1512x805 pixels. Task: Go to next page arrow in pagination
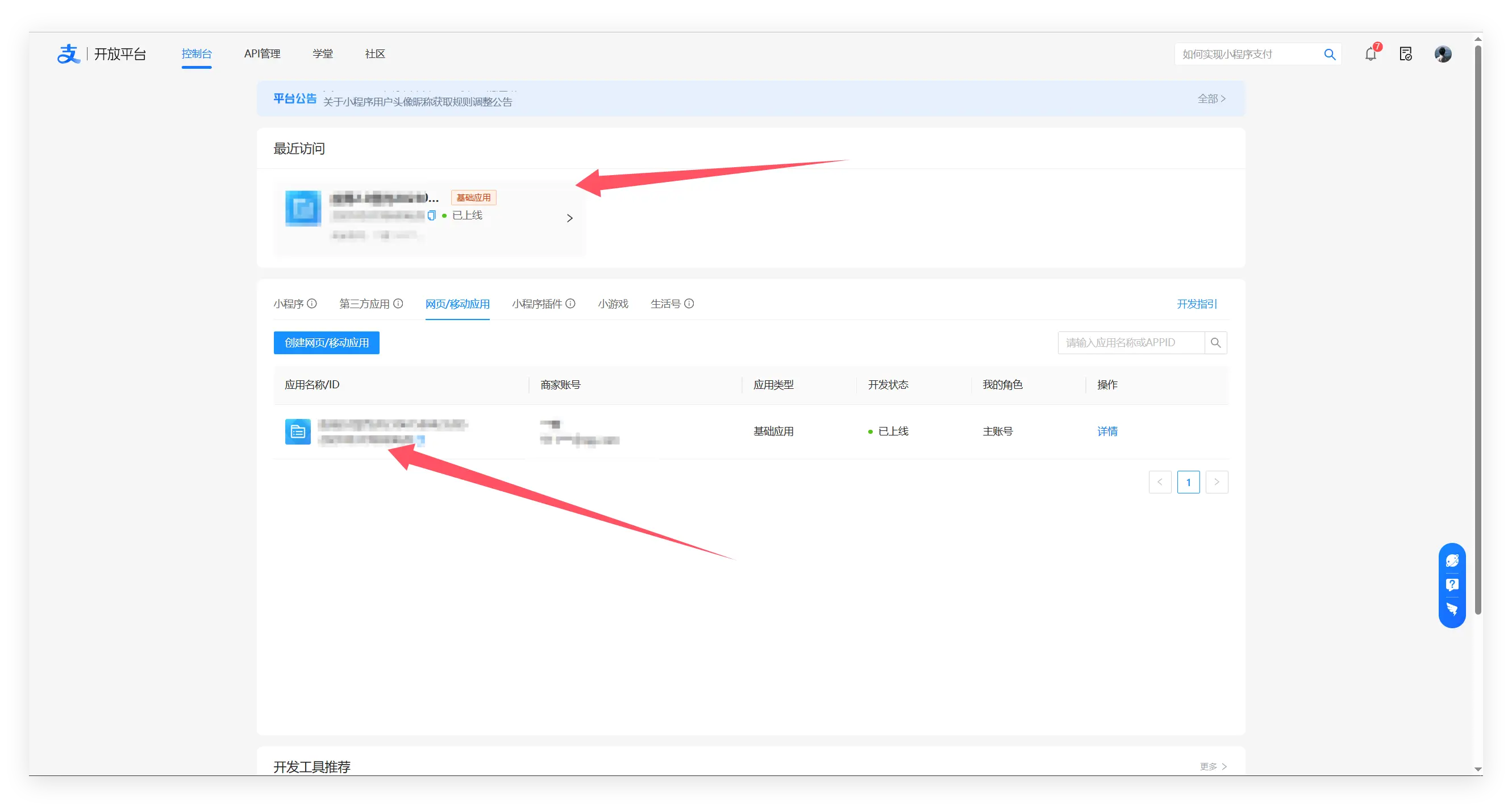pos(1216,482)
